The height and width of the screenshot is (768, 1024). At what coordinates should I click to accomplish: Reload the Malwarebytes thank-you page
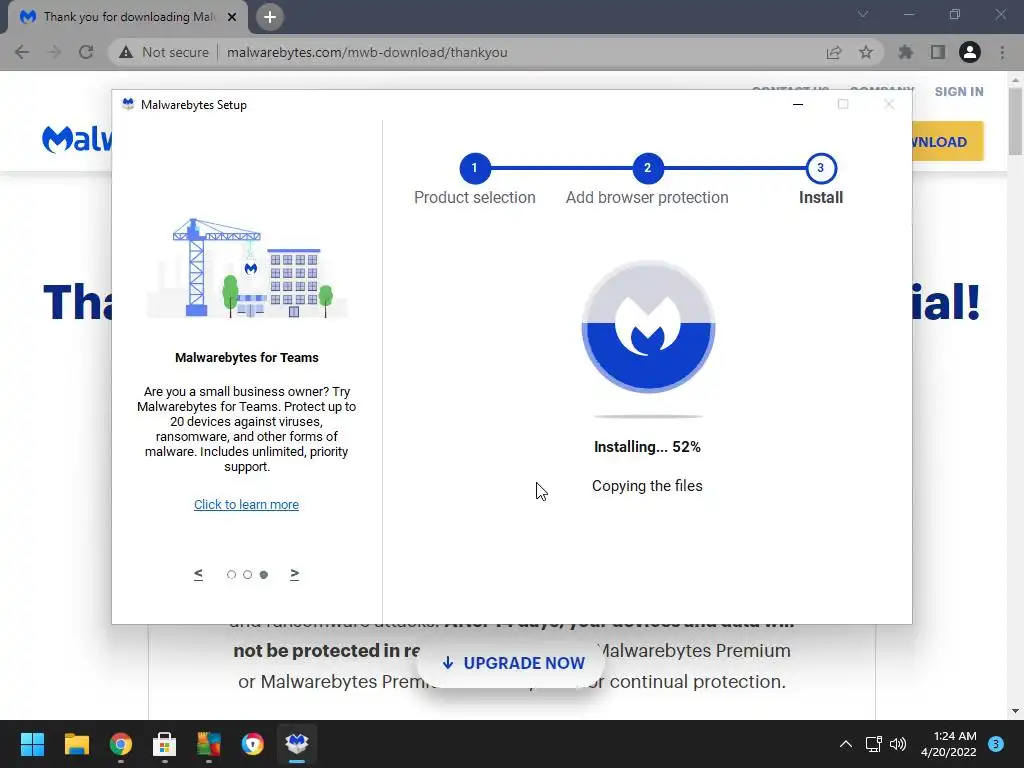86,52
